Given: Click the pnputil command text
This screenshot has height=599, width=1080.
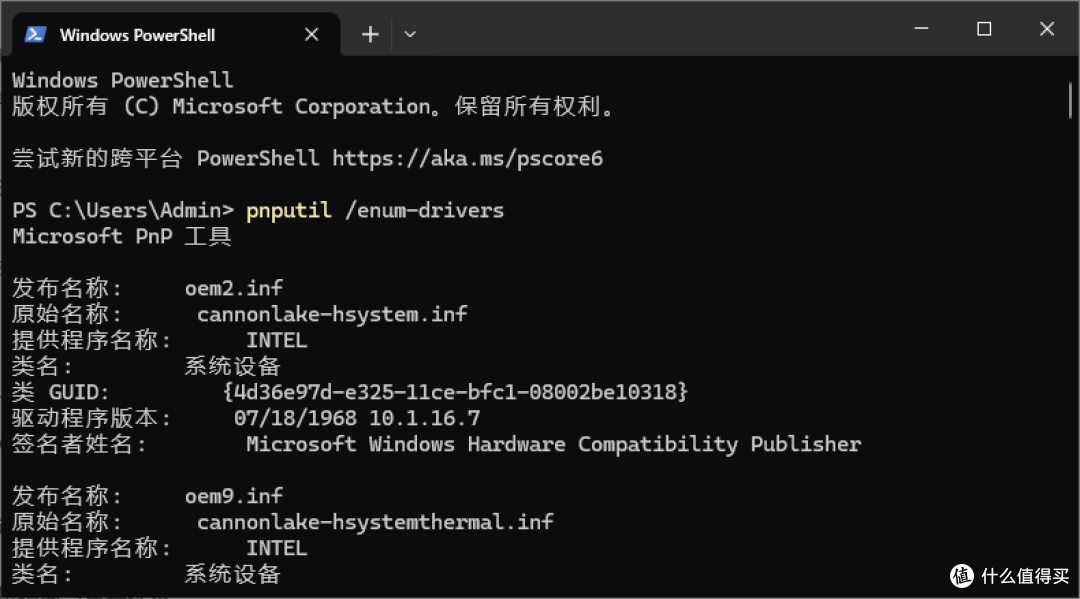Looking at the screenshot, I should click(289, 211).
